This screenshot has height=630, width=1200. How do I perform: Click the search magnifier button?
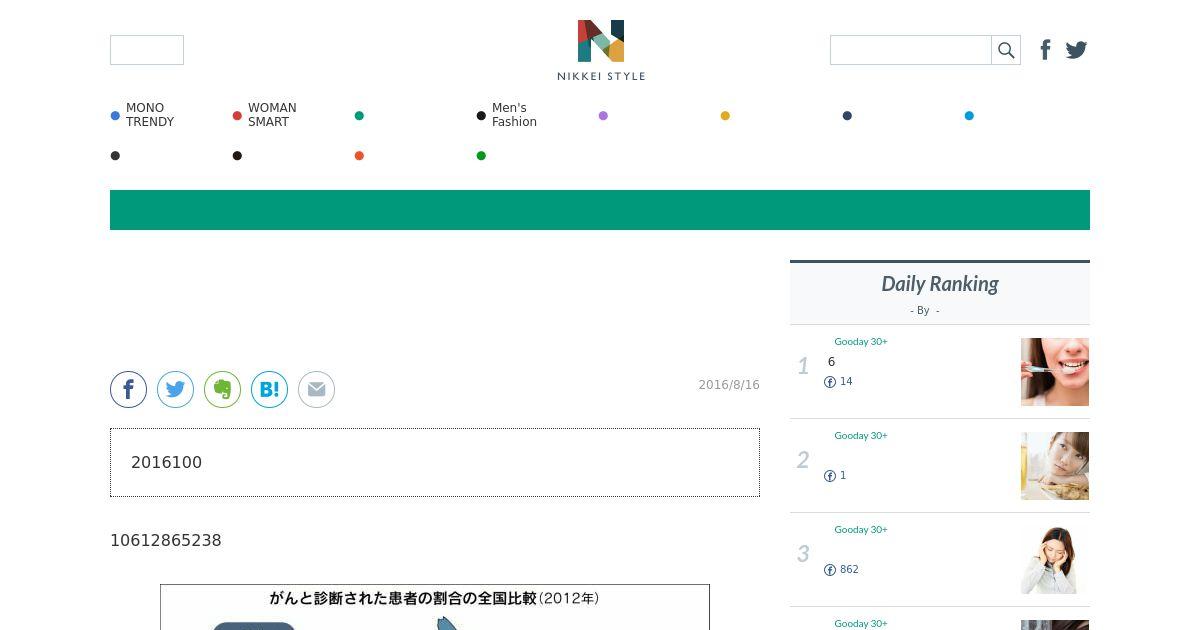pos(1006,50)
